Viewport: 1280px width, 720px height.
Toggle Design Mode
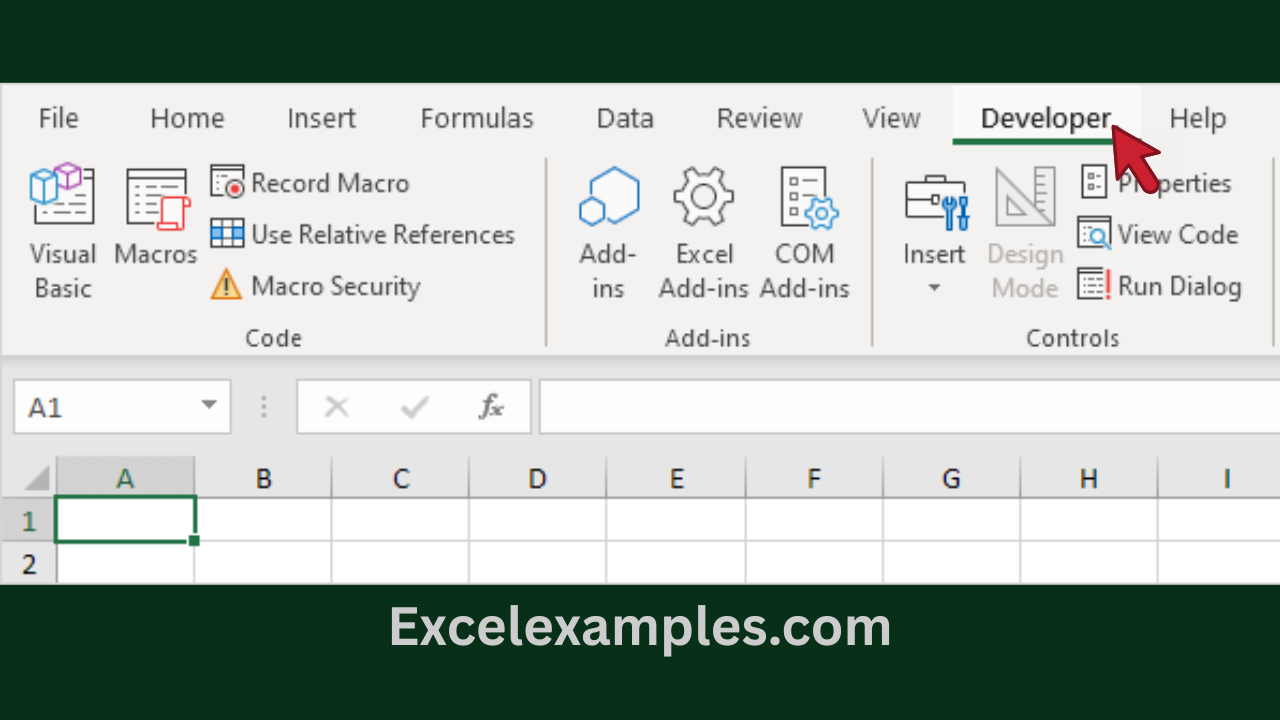1025,234
